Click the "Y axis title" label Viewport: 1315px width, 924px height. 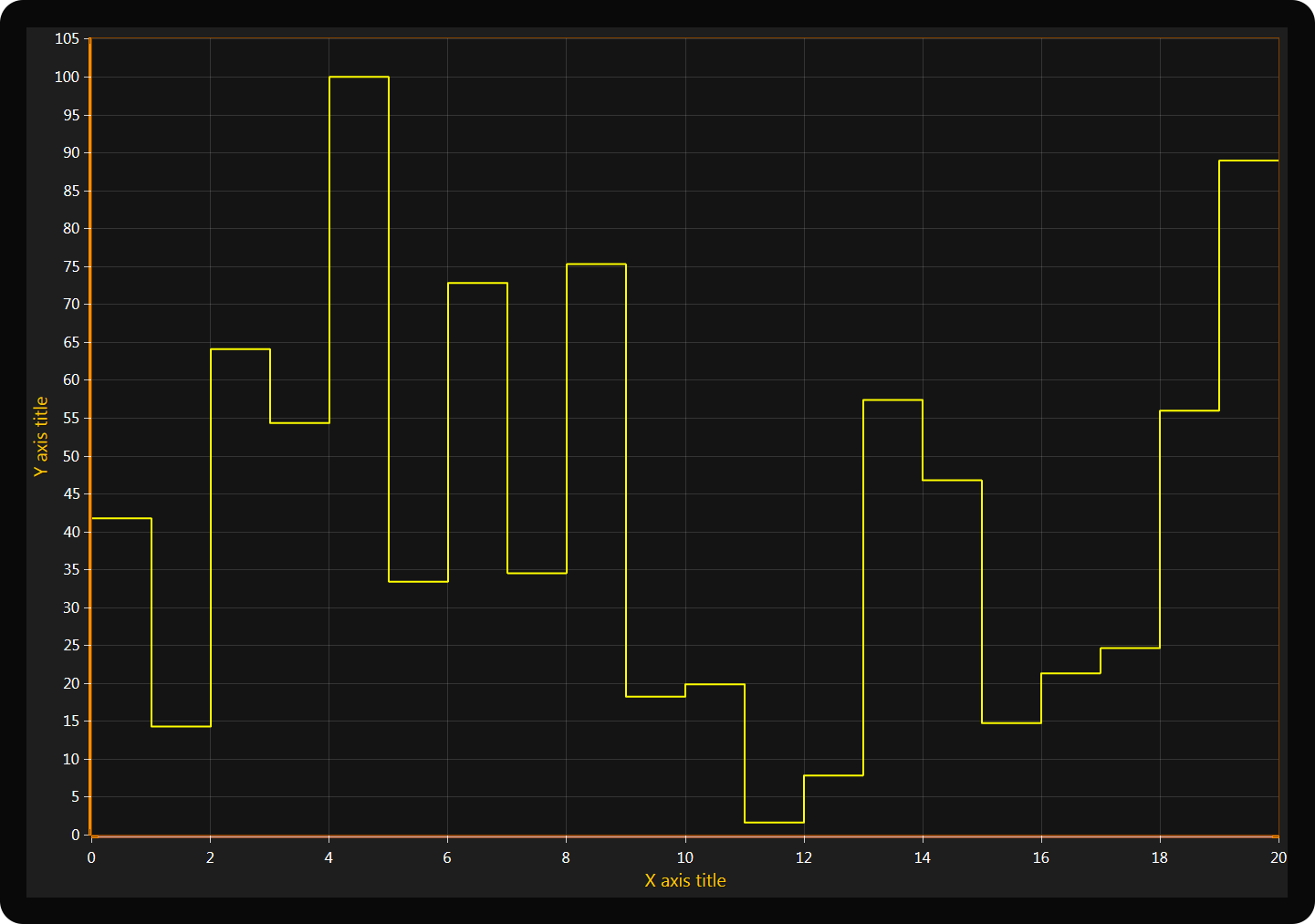click(x=41, y=436)
